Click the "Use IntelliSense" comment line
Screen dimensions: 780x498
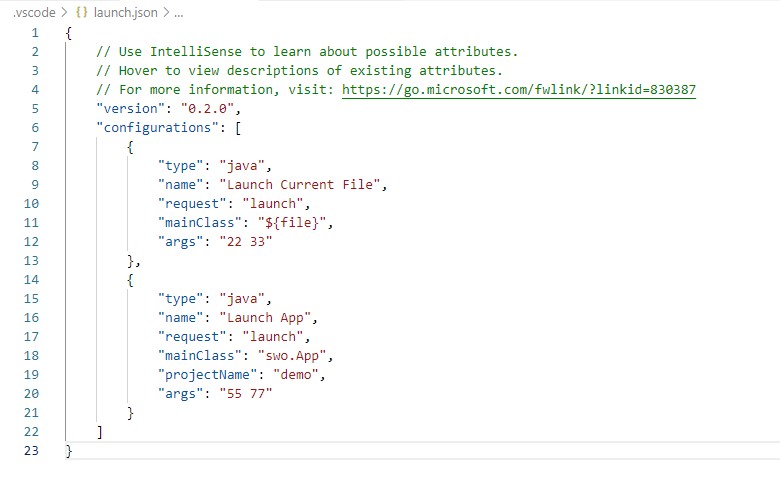[305, 52]
